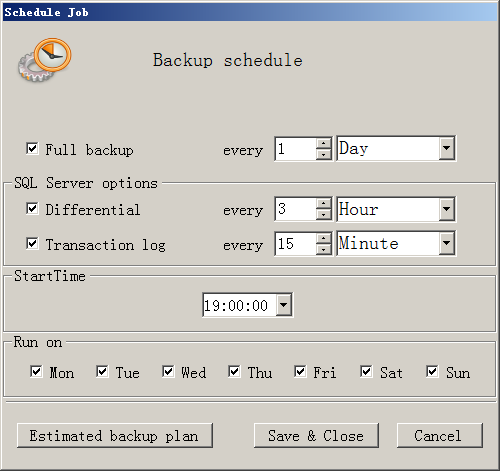Click the Differential interval field showing 3
This screenshot has height=471, width=500.
(x=296, y=209)
